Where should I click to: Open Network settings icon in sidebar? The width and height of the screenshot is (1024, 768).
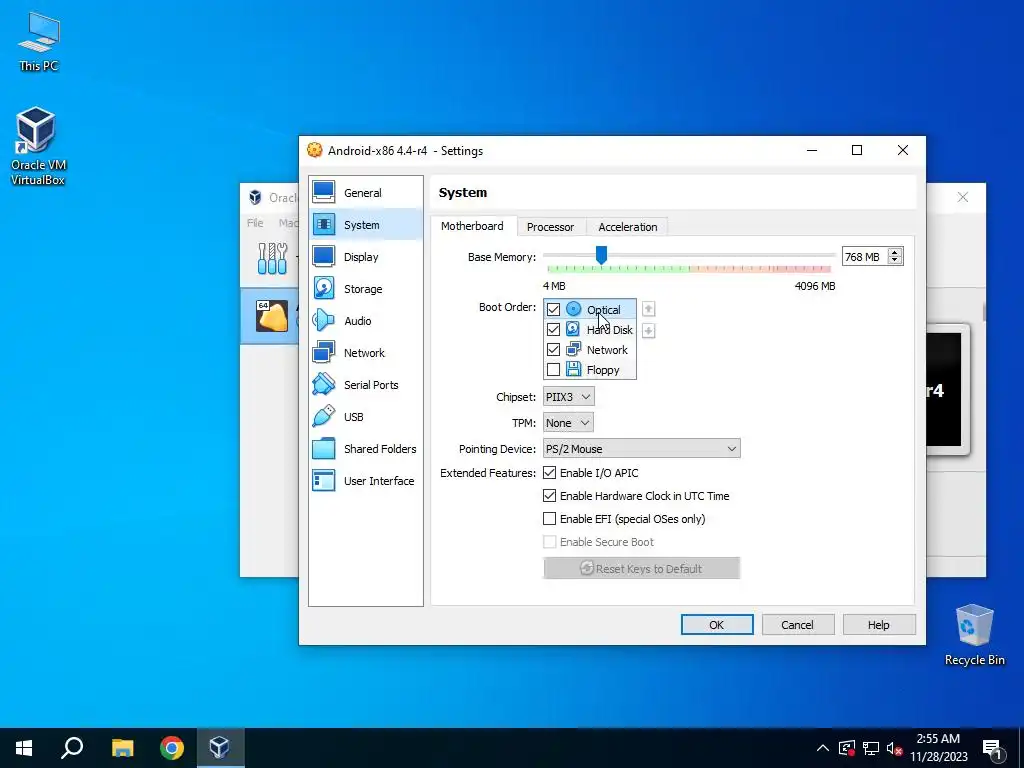[323, 352]
